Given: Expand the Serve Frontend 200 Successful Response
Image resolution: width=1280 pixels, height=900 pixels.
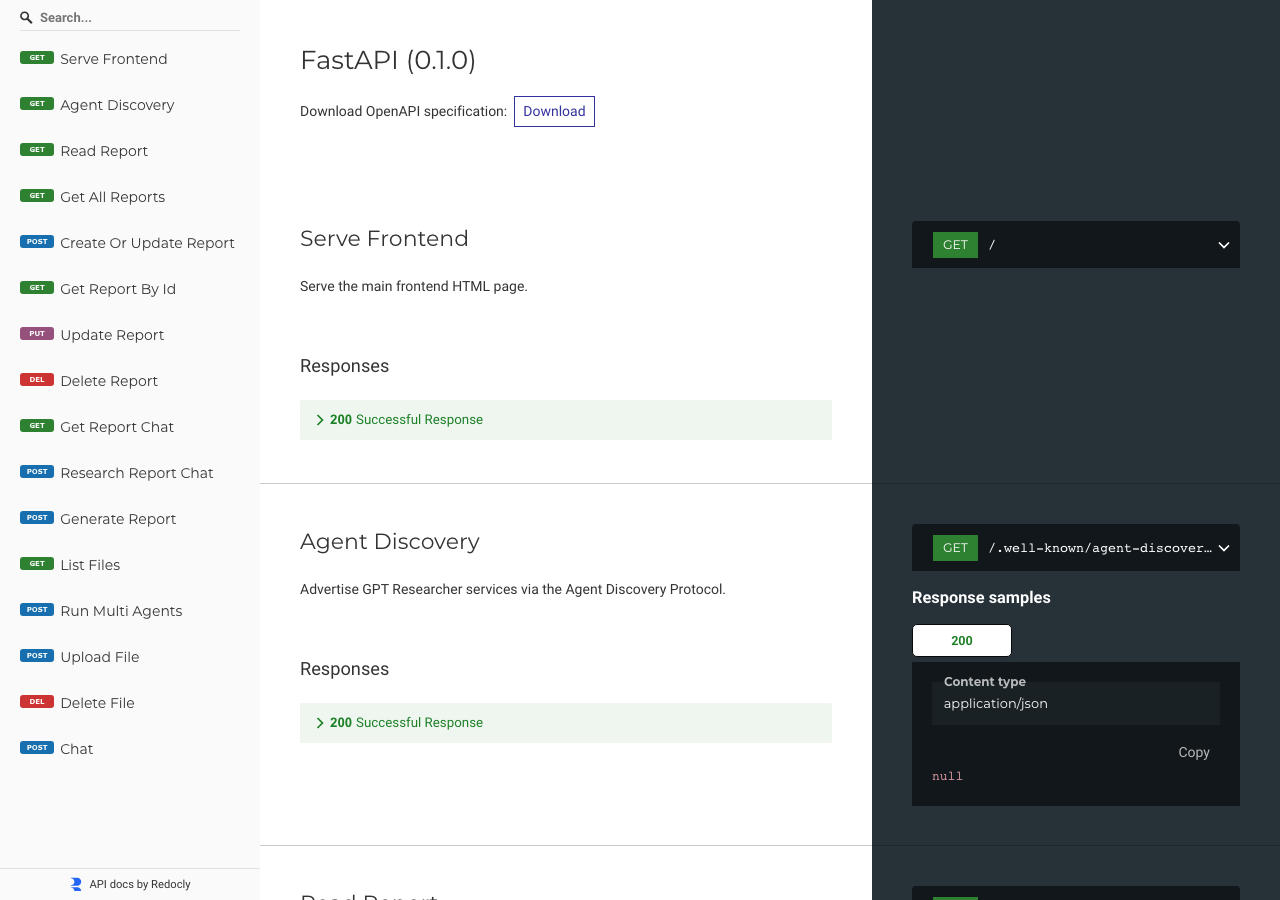Looking at the screenshot, I should [566, 420].
